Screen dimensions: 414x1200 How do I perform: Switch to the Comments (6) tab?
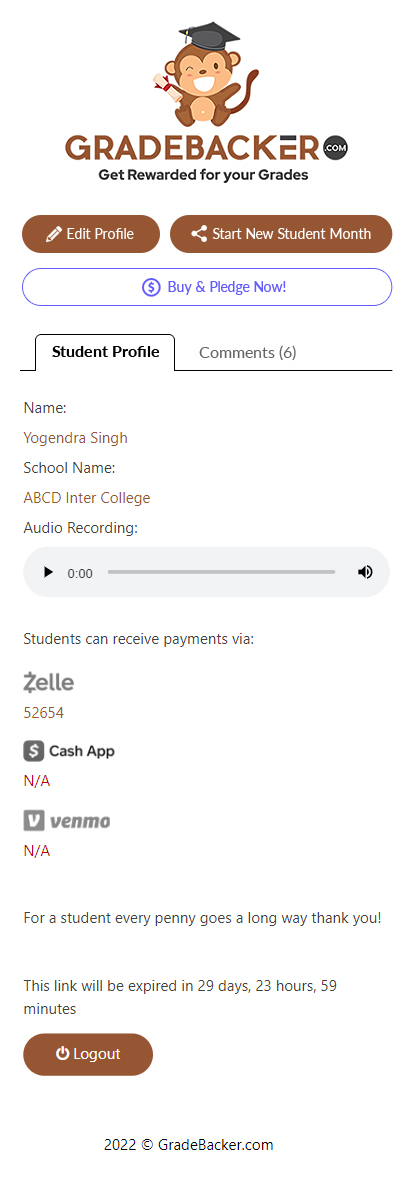(247, 352)
